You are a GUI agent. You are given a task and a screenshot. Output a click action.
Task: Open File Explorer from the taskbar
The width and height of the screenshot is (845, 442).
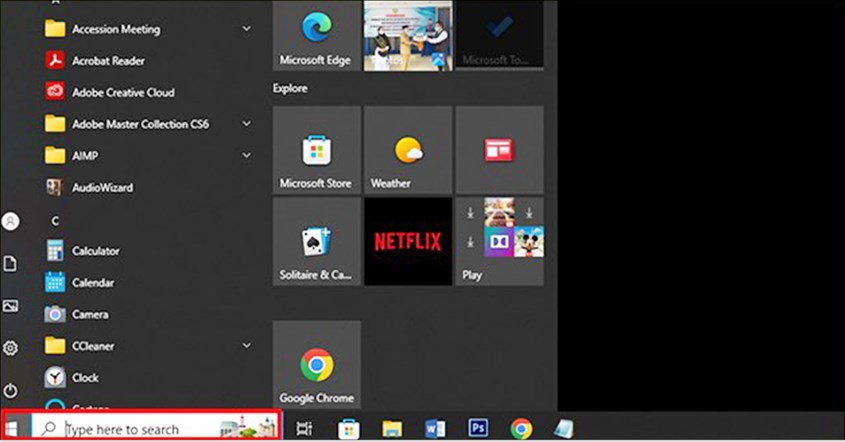392,429
